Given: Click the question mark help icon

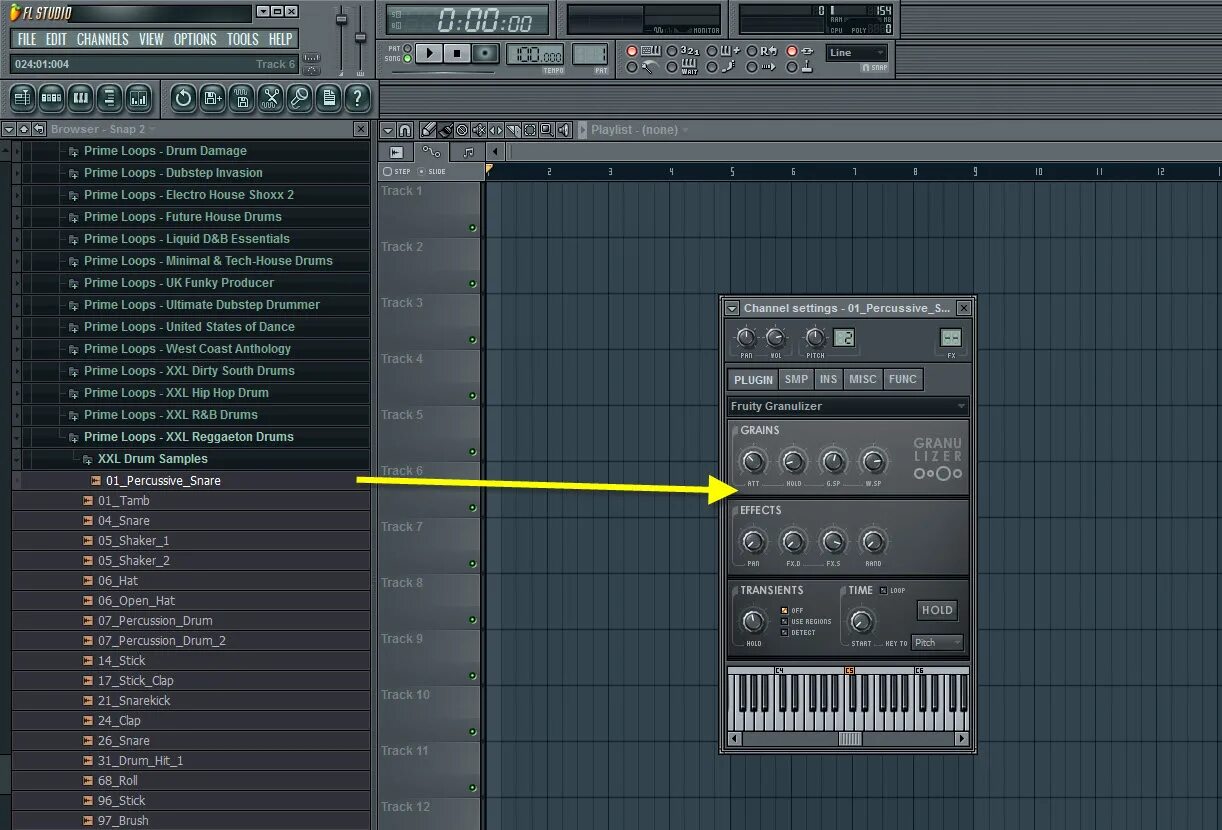Looking at the screenshot, I should (357, 98).
